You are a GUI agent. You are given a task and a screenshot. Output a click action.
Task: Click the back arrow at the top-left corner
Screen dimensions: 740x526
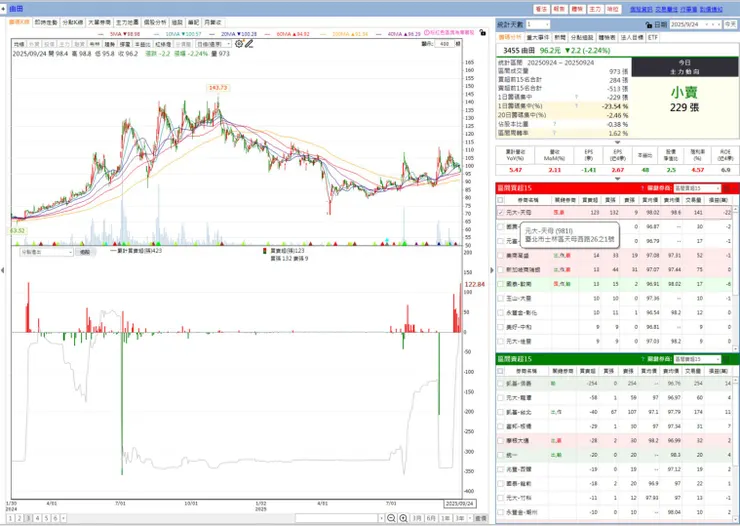click(3, 8)
